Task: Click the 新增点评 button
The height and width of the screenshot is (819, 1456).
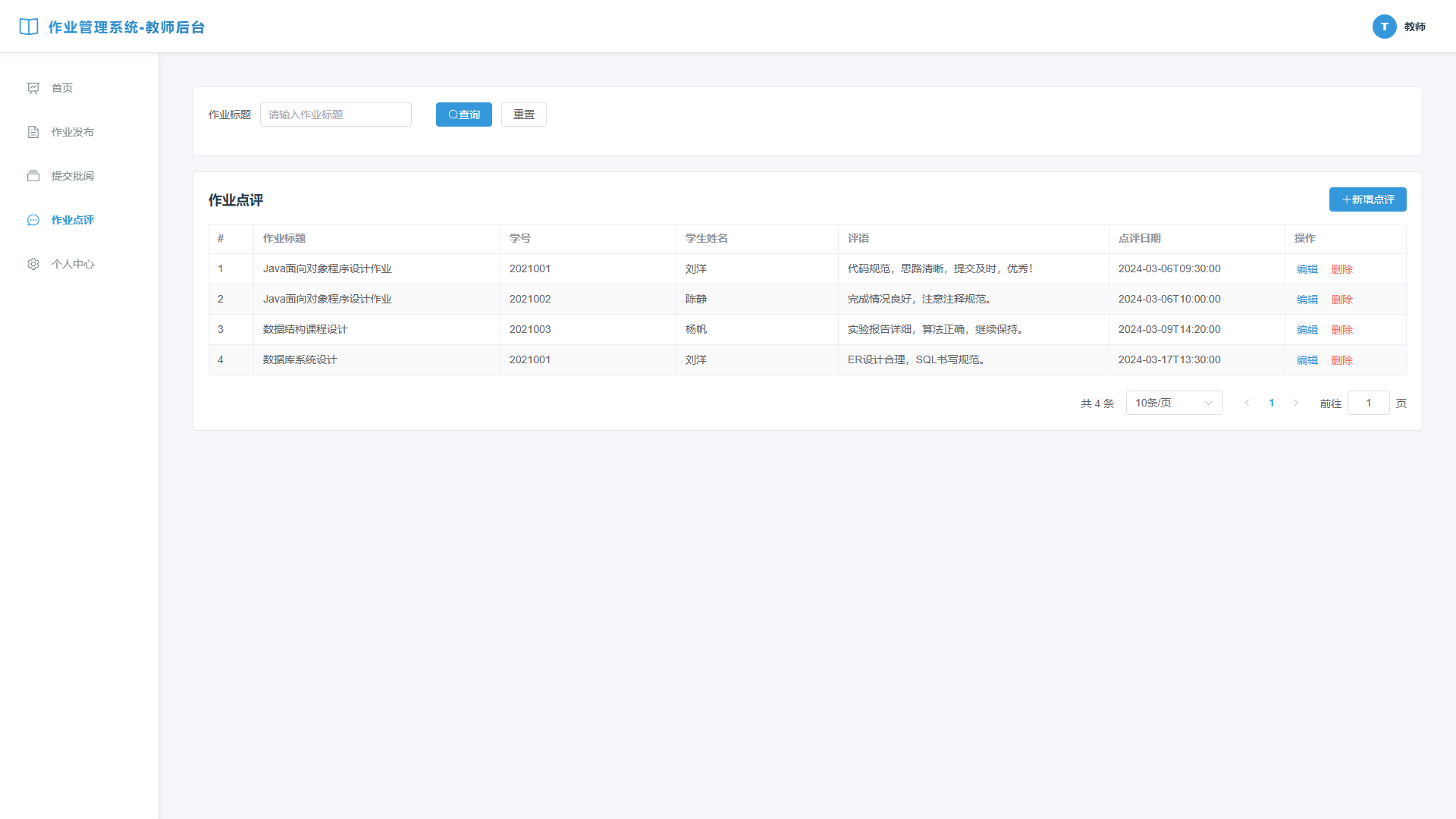Action: tap(1367, 199)
